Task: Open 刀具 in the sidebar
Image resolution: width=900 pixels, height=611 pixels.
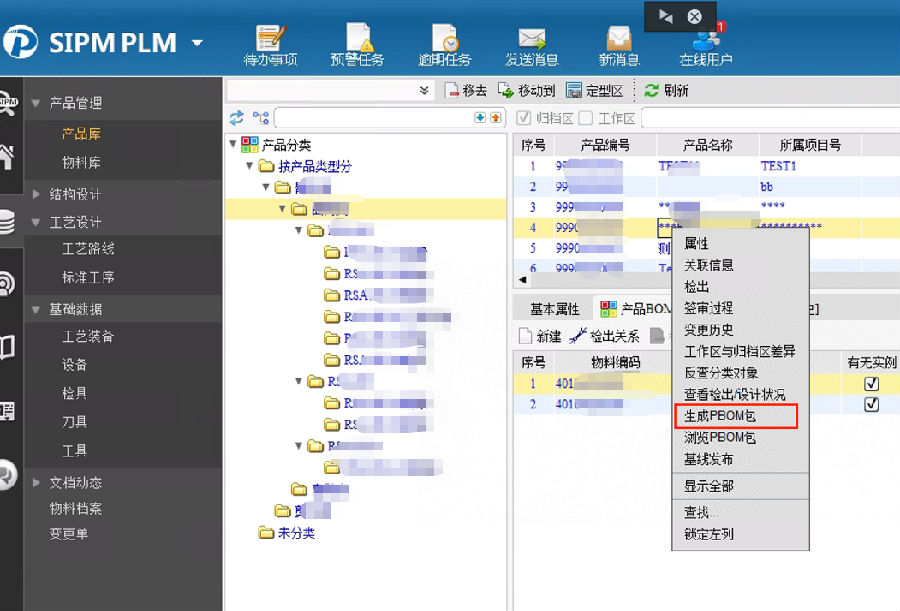Action: coord(74,422)
